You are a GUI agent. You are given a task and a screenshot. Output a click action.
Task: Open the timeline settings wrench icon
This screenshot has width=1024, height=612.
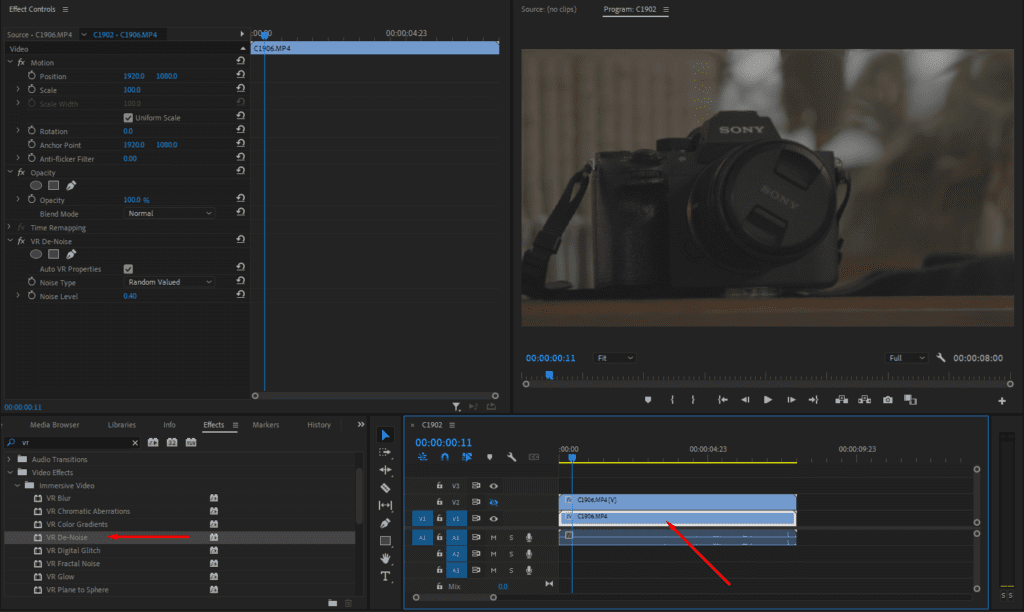511,456
